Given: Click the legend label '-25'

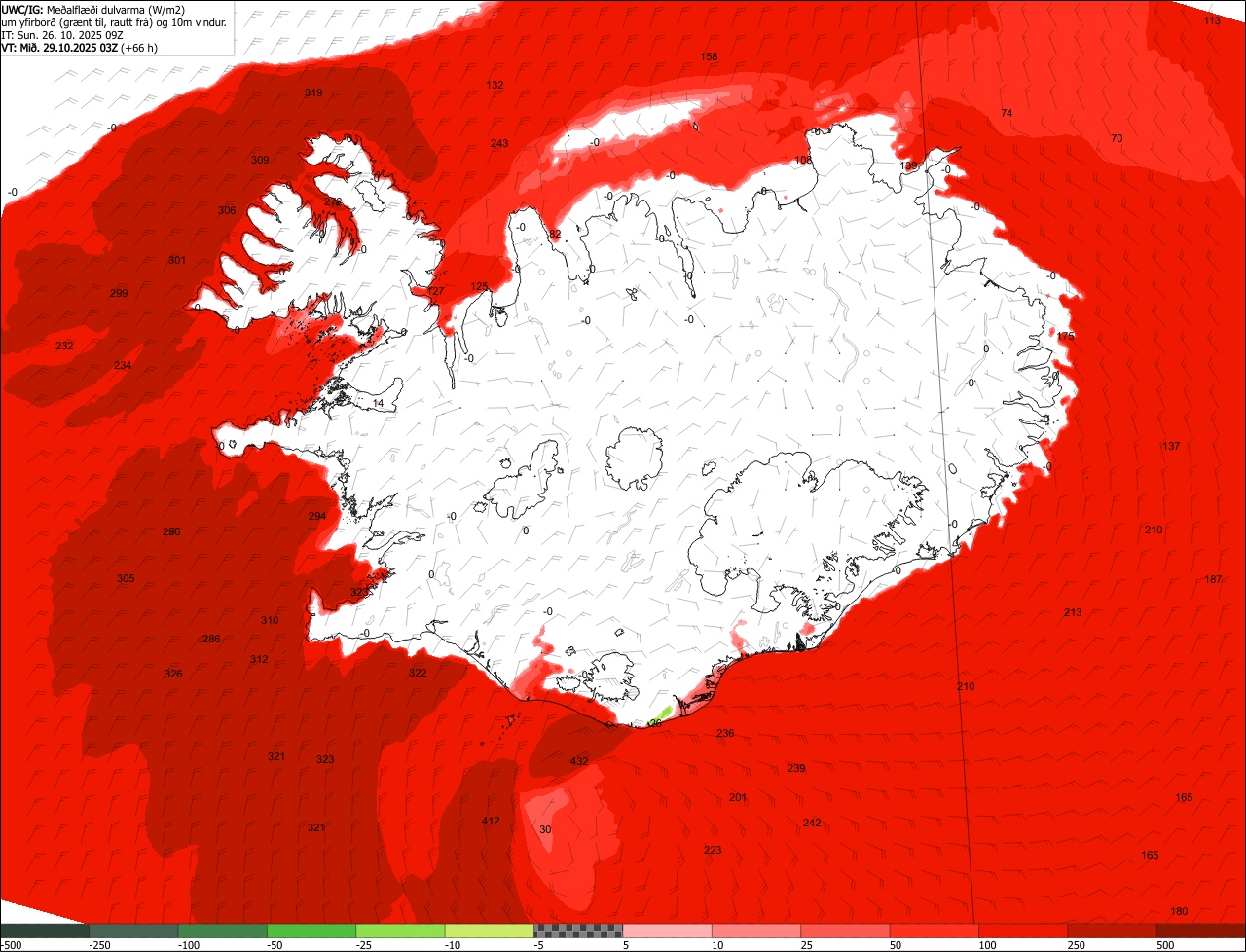Looking at the screenshot, I should [x=362, y=945].
